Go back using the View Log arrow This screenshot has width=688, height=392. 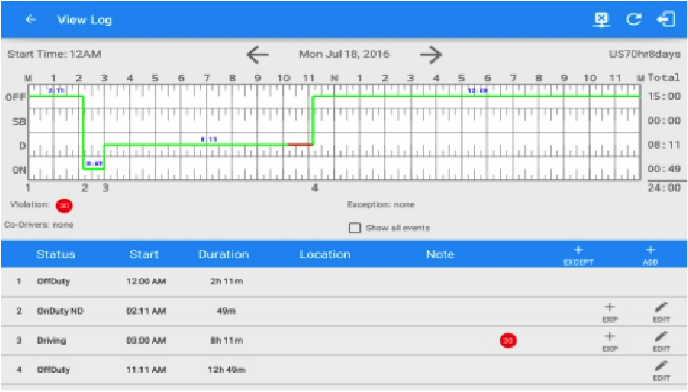pyautogui.click(x=30, y=19)
